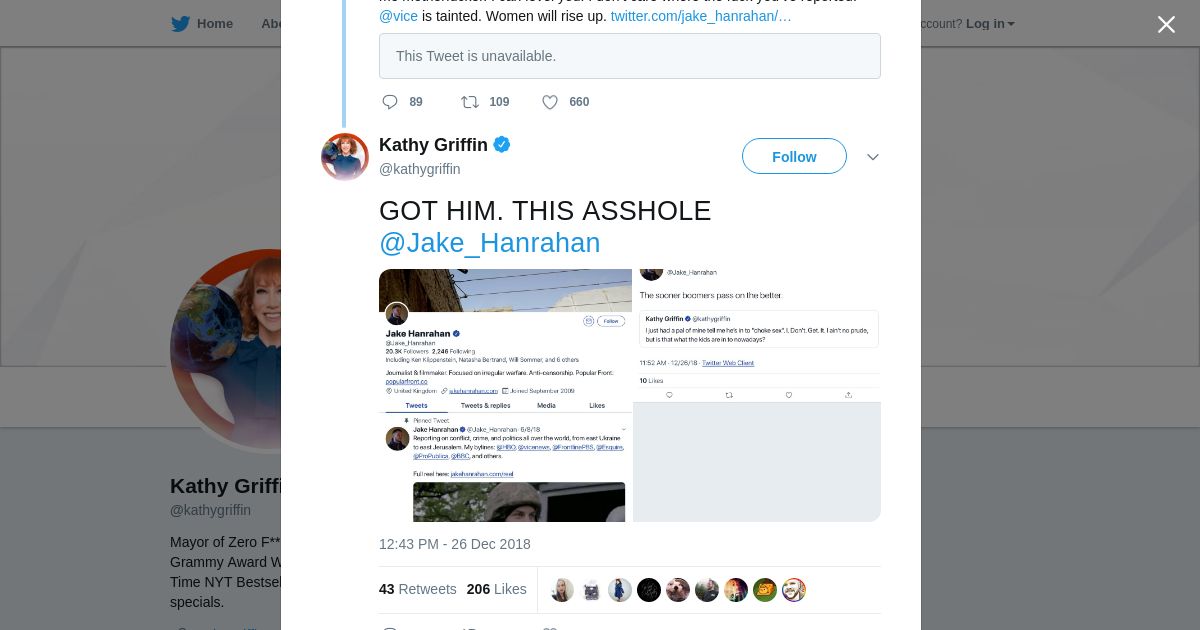
Task: Close the tweet overlay with the X
Action: (x=1166, y=25)
